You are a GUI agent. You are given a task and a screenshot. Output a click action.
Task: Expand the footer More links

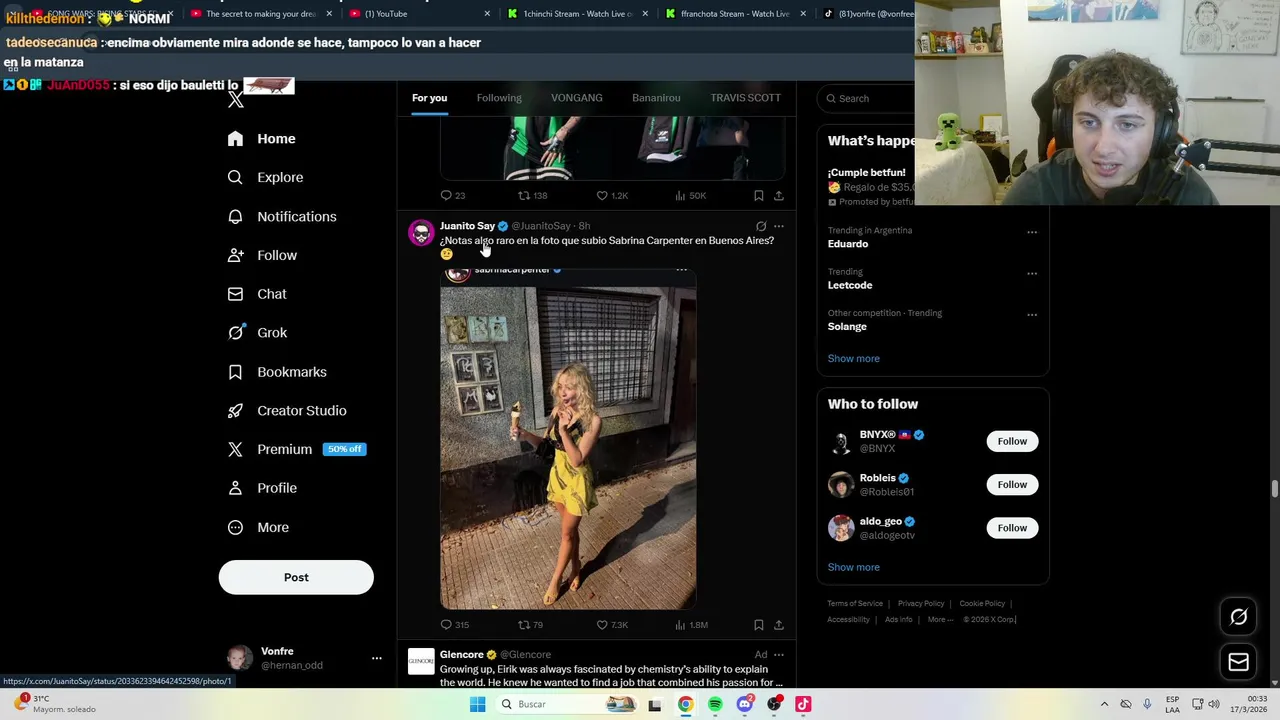tap(940, 619)
